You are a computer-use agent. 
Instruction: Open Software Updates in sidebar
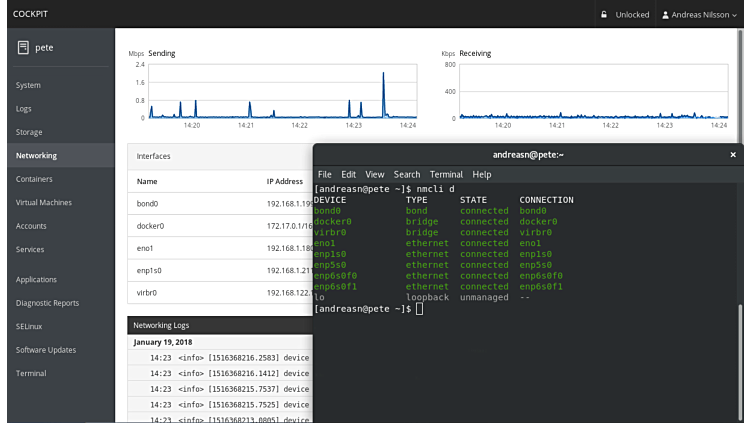pyautogui.click(x=45, y=349)
